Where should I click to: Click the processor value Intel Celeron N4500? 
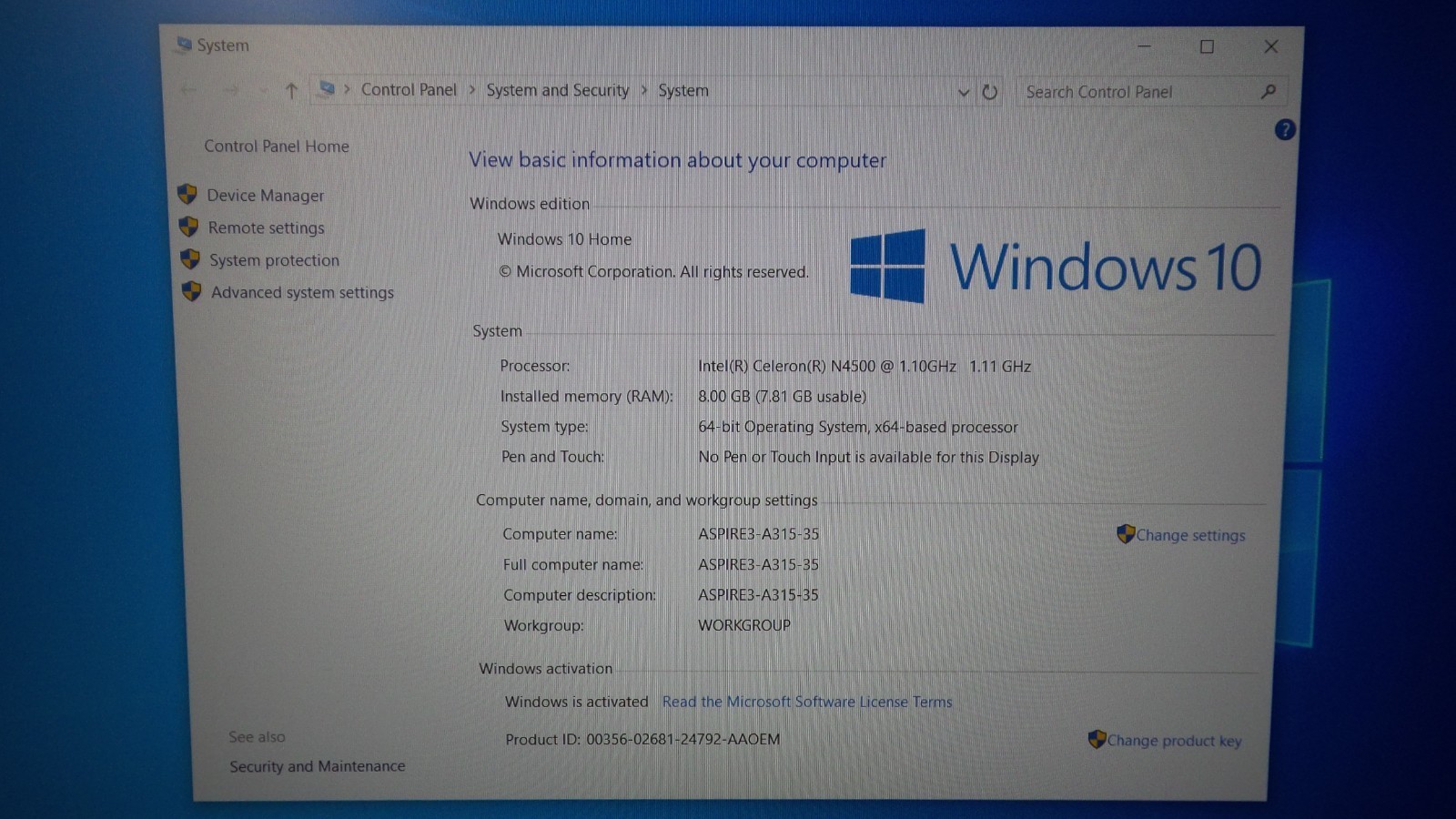(864, 366)
